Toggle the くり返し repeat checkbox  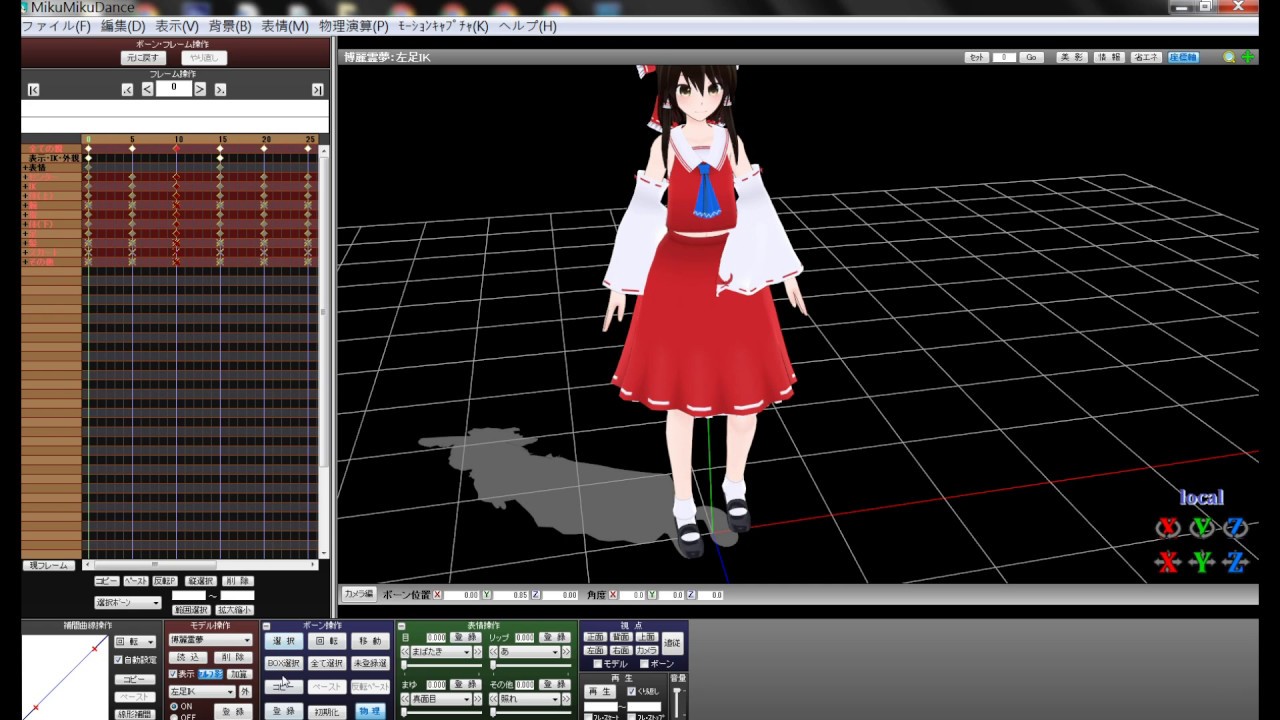631,691
